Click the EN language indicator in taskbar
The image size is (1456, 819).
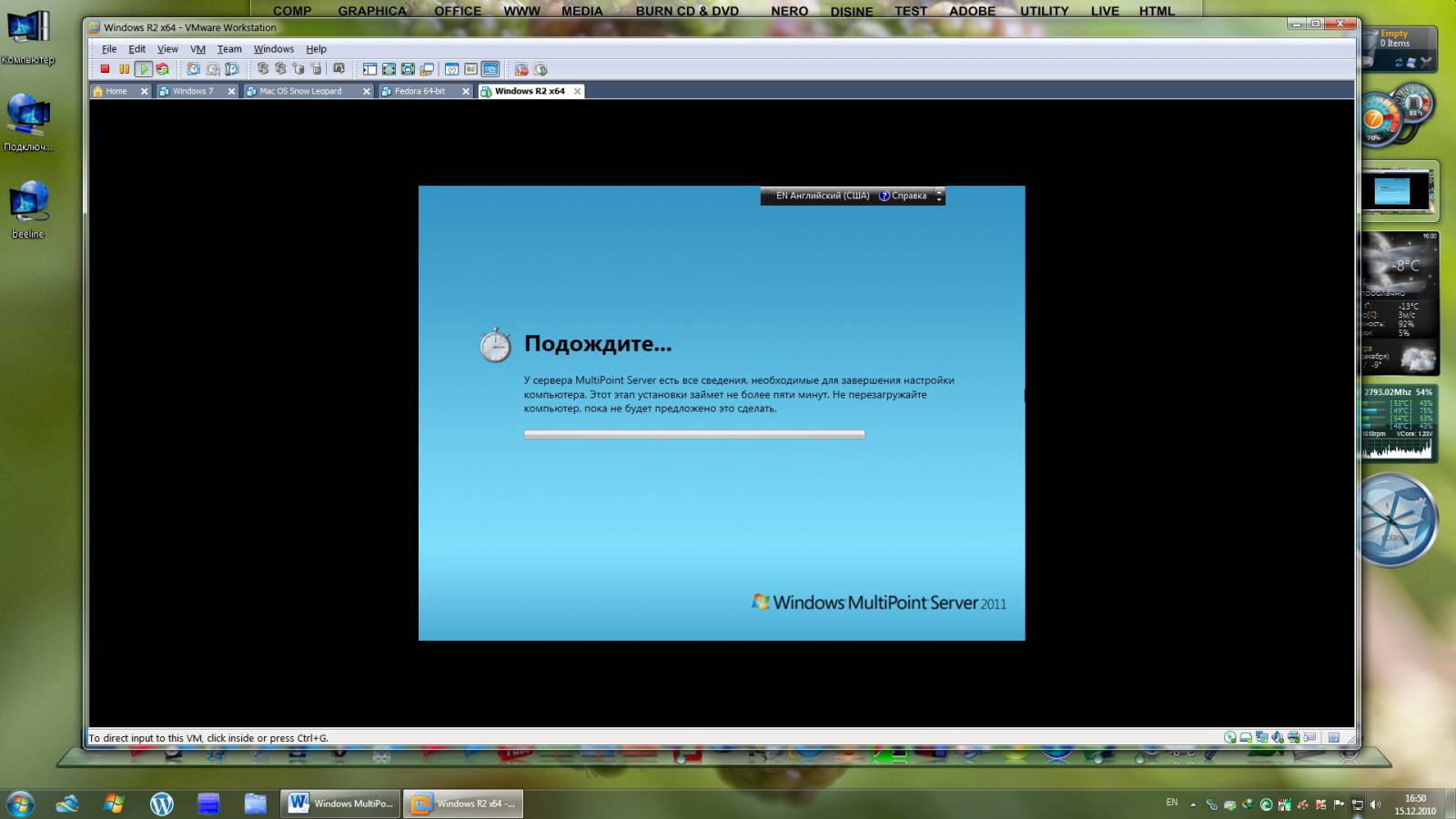coord(1172,803)
